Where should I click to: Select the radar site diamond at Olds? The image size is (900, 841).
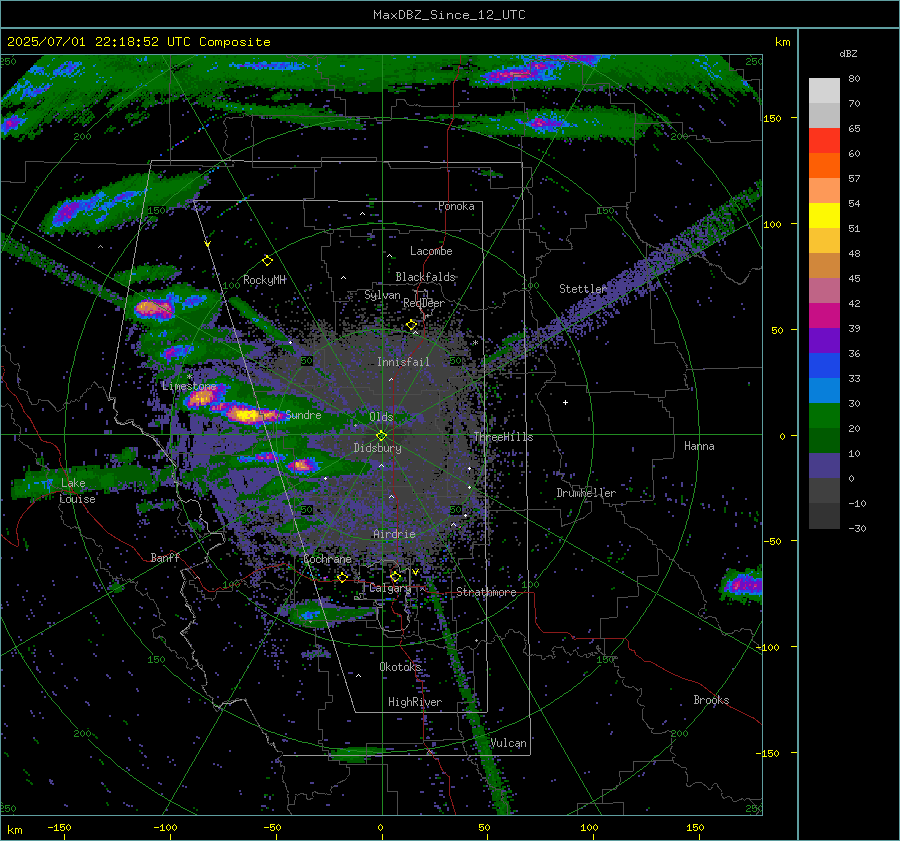(381, 435)
